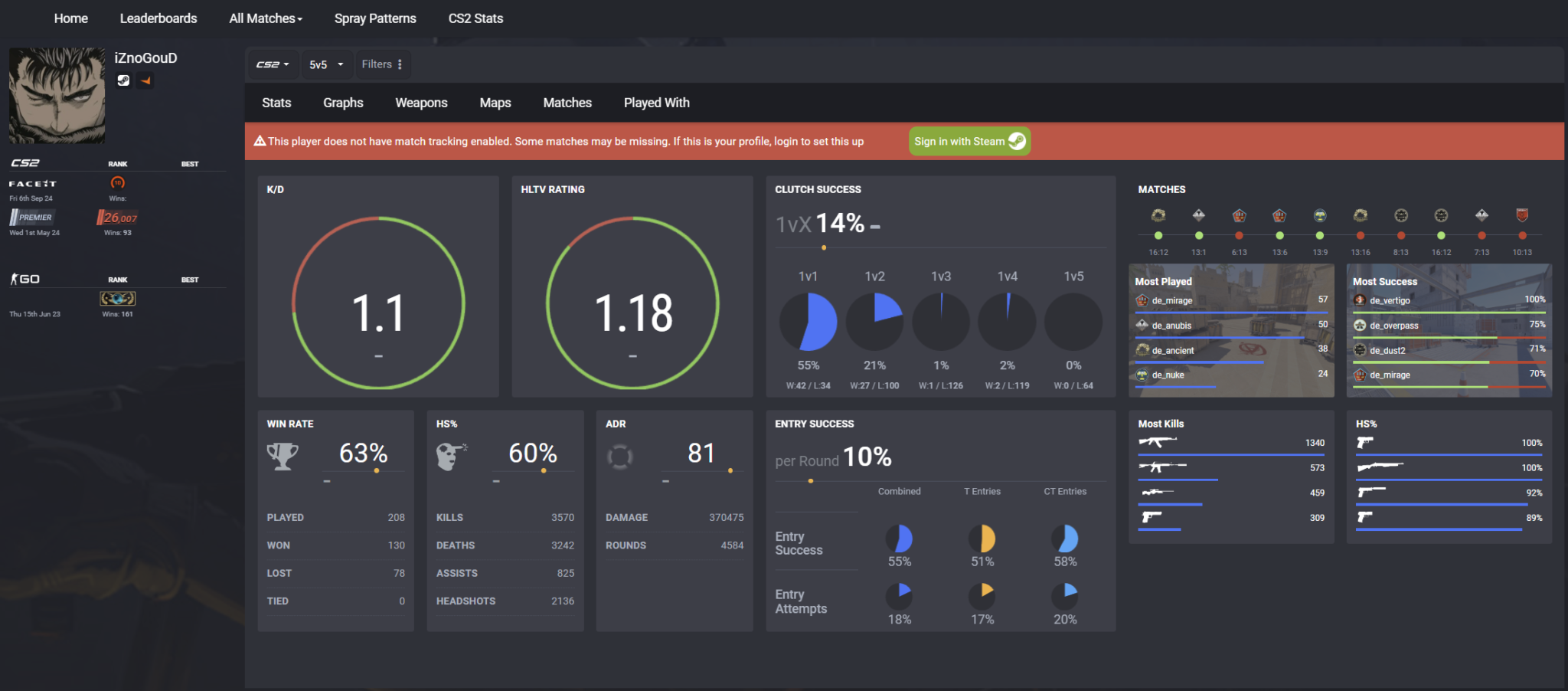Open Leaderboards in top navigation
The height and width of the screenshot is (691, 1568).
pyautogui.click(x=158, y=18)
